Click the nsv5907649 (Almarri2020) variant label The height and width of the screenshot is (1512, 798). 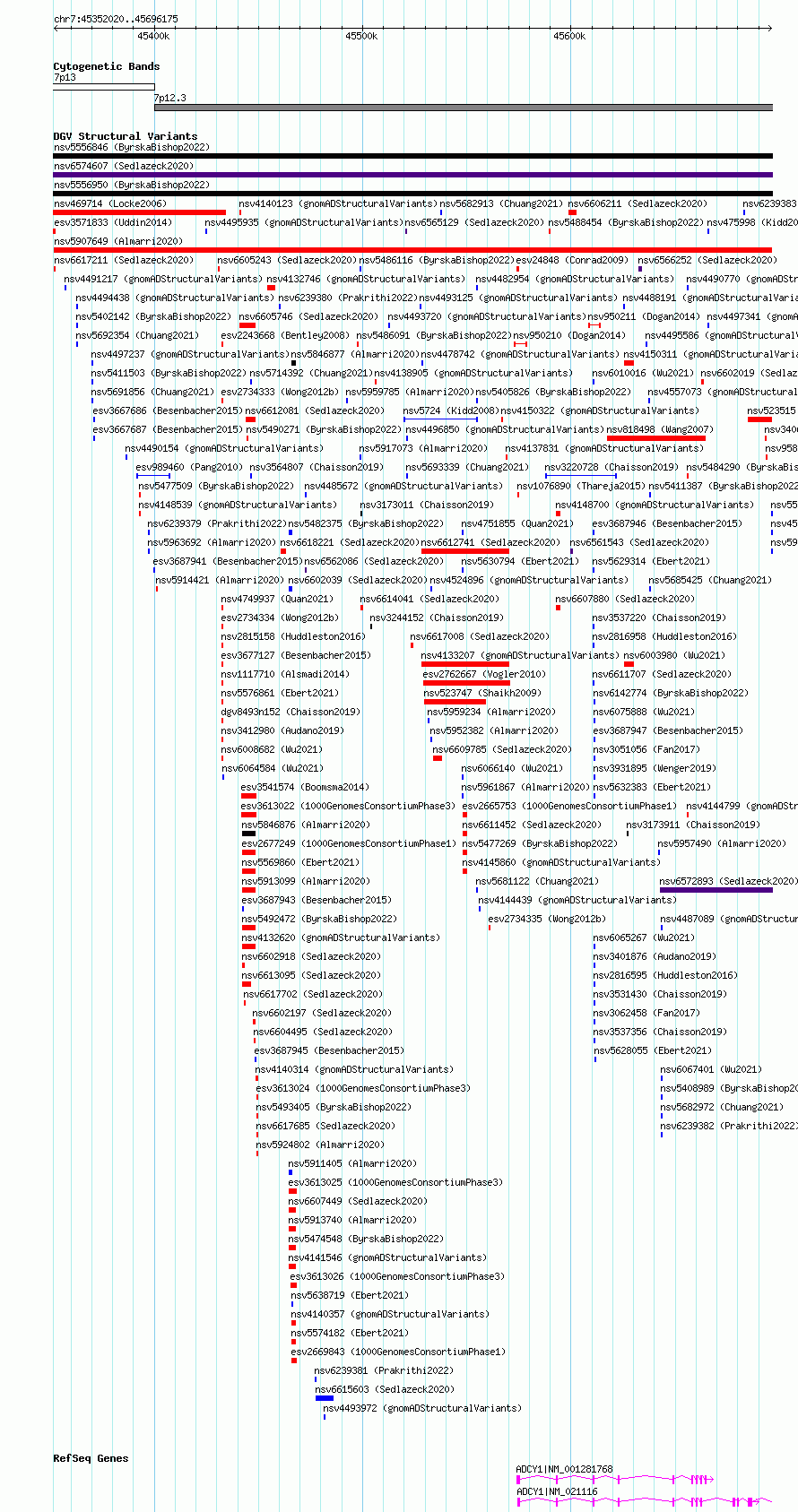tap(118, 241)
